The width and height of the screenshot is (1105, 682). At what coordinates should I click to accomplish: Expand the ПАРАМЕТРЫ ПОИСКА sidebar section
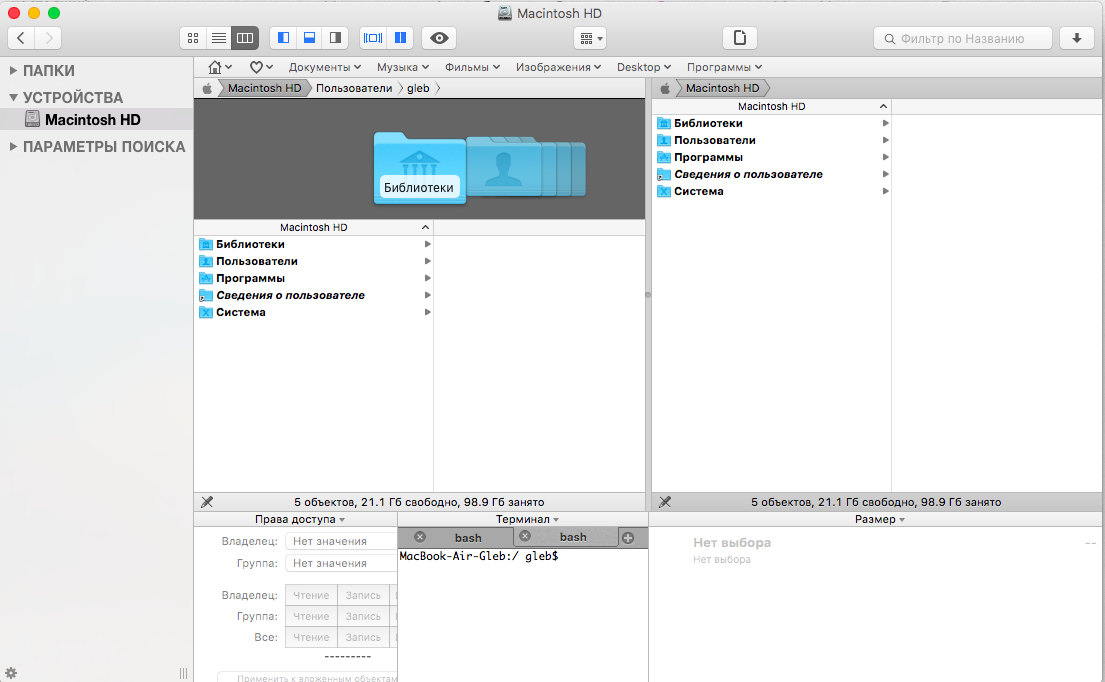click(13, 147)
